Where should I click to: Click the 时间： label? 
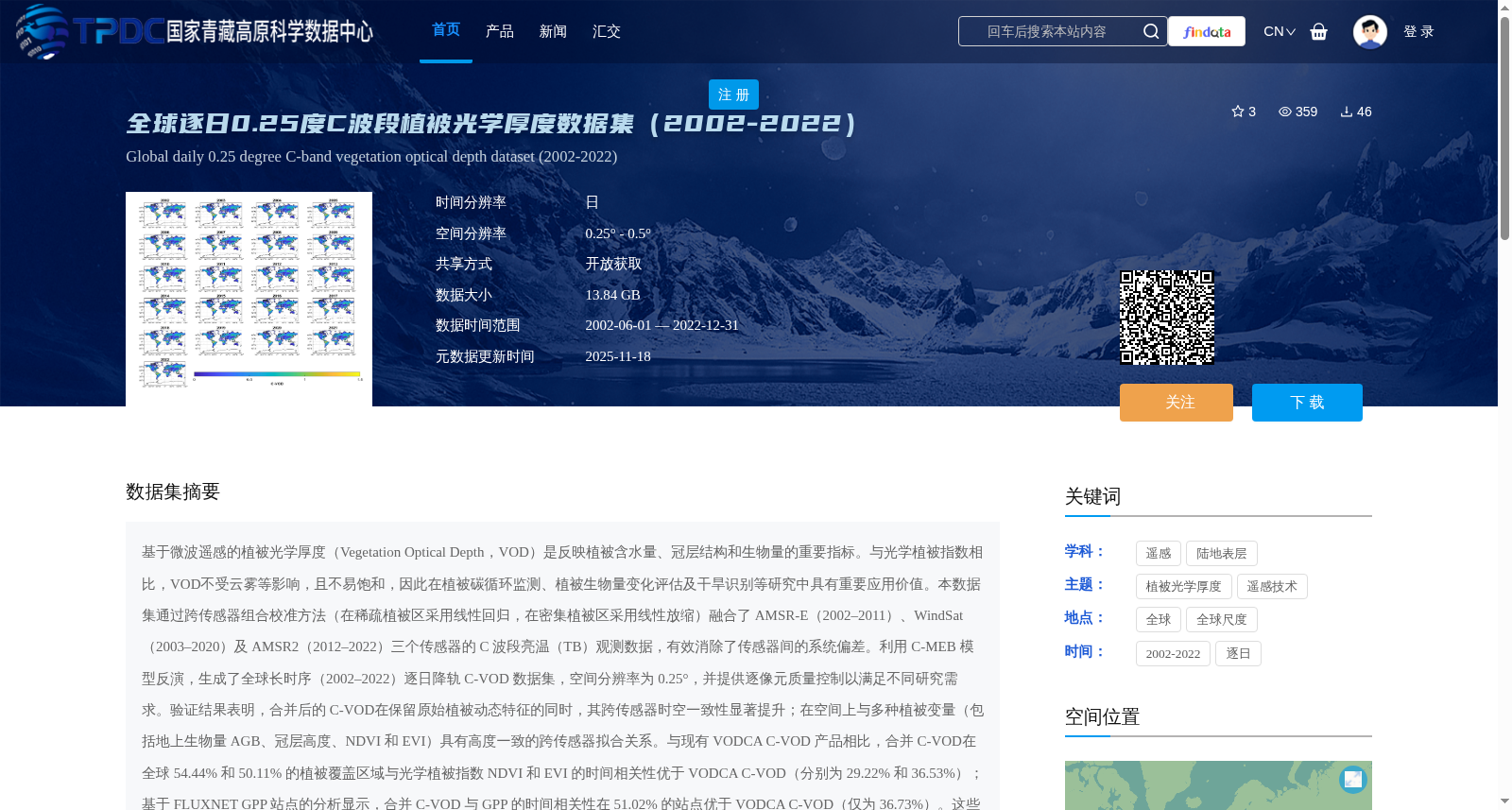(x=1085, y=651)
